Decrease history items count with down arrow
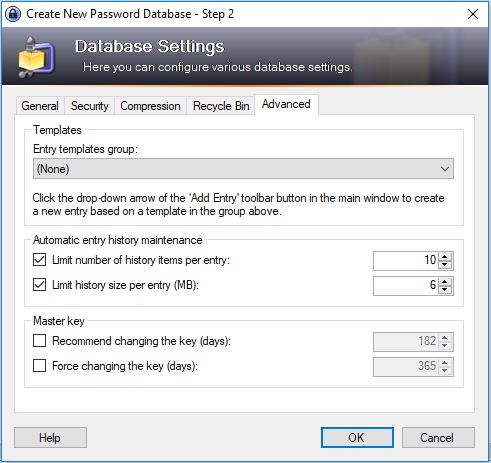Screen dimensions: 491x463 (445, 265)
